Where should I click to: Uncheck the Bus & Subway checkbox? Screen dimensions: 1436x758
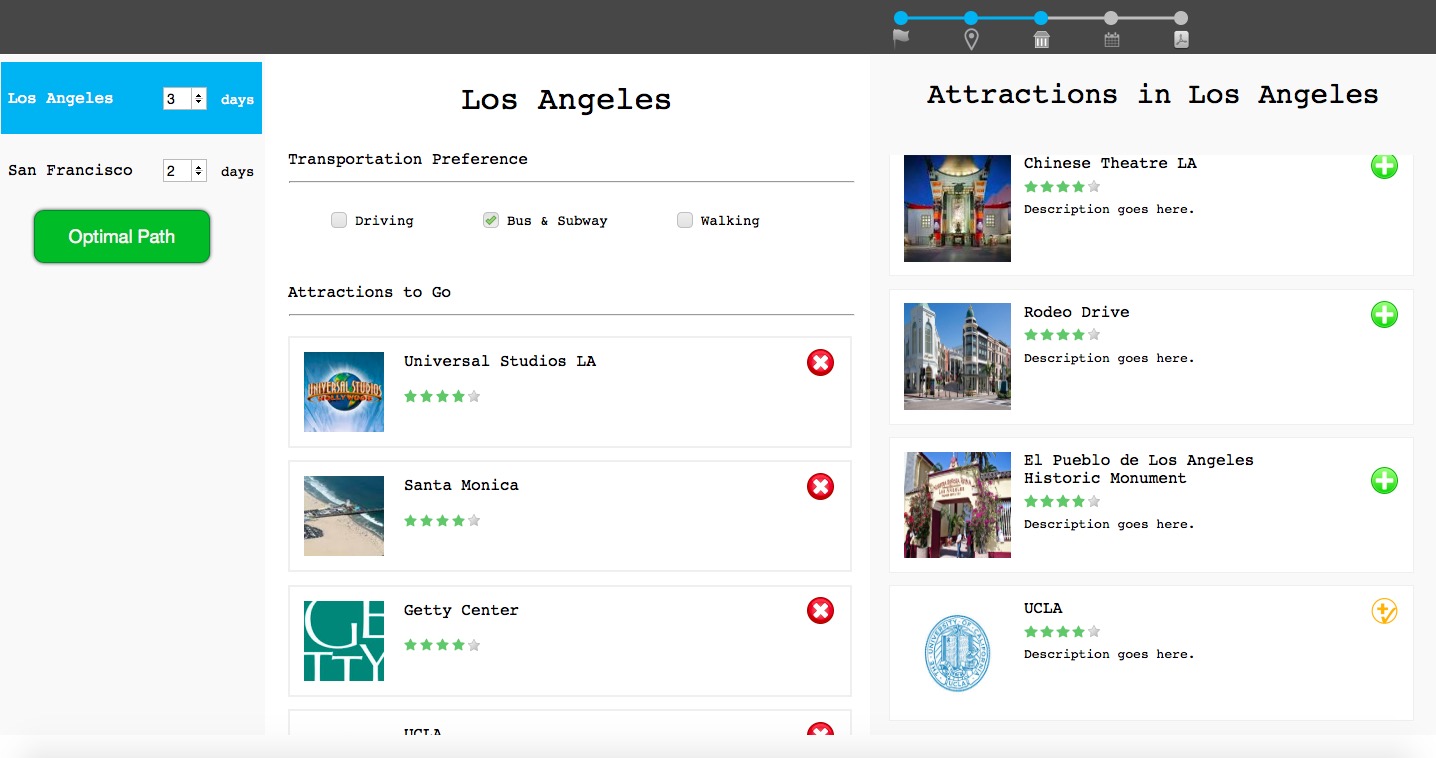coord(490,220)
